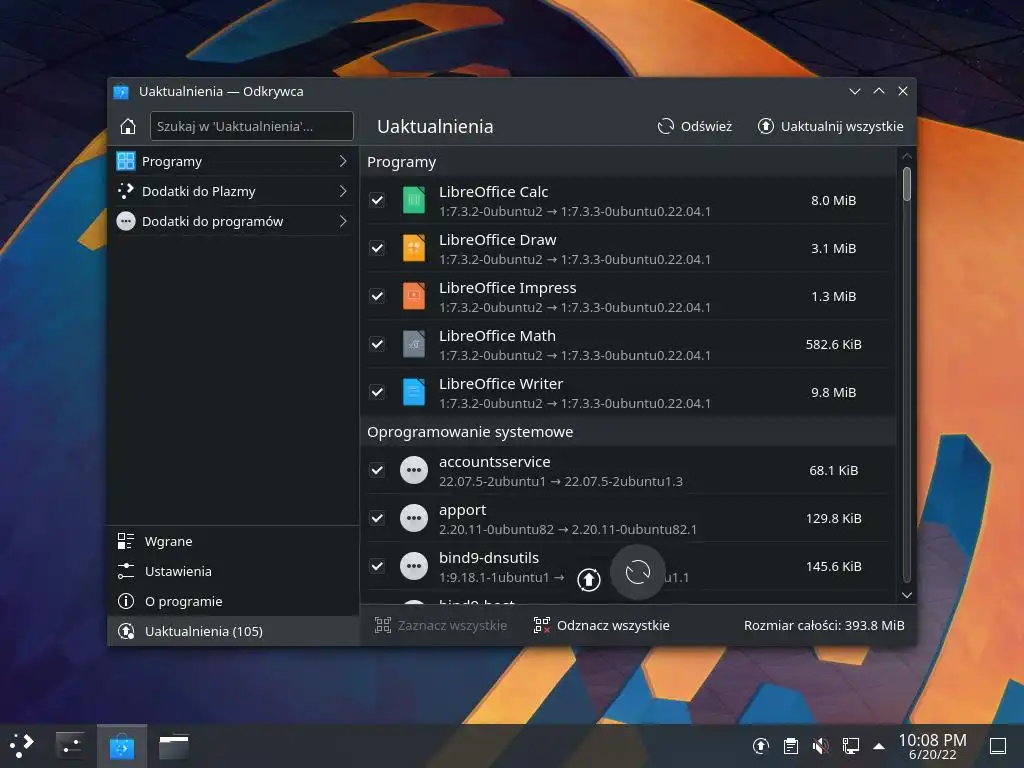
Task: Click the updates notifier tray icon
Action: [761, 745]
